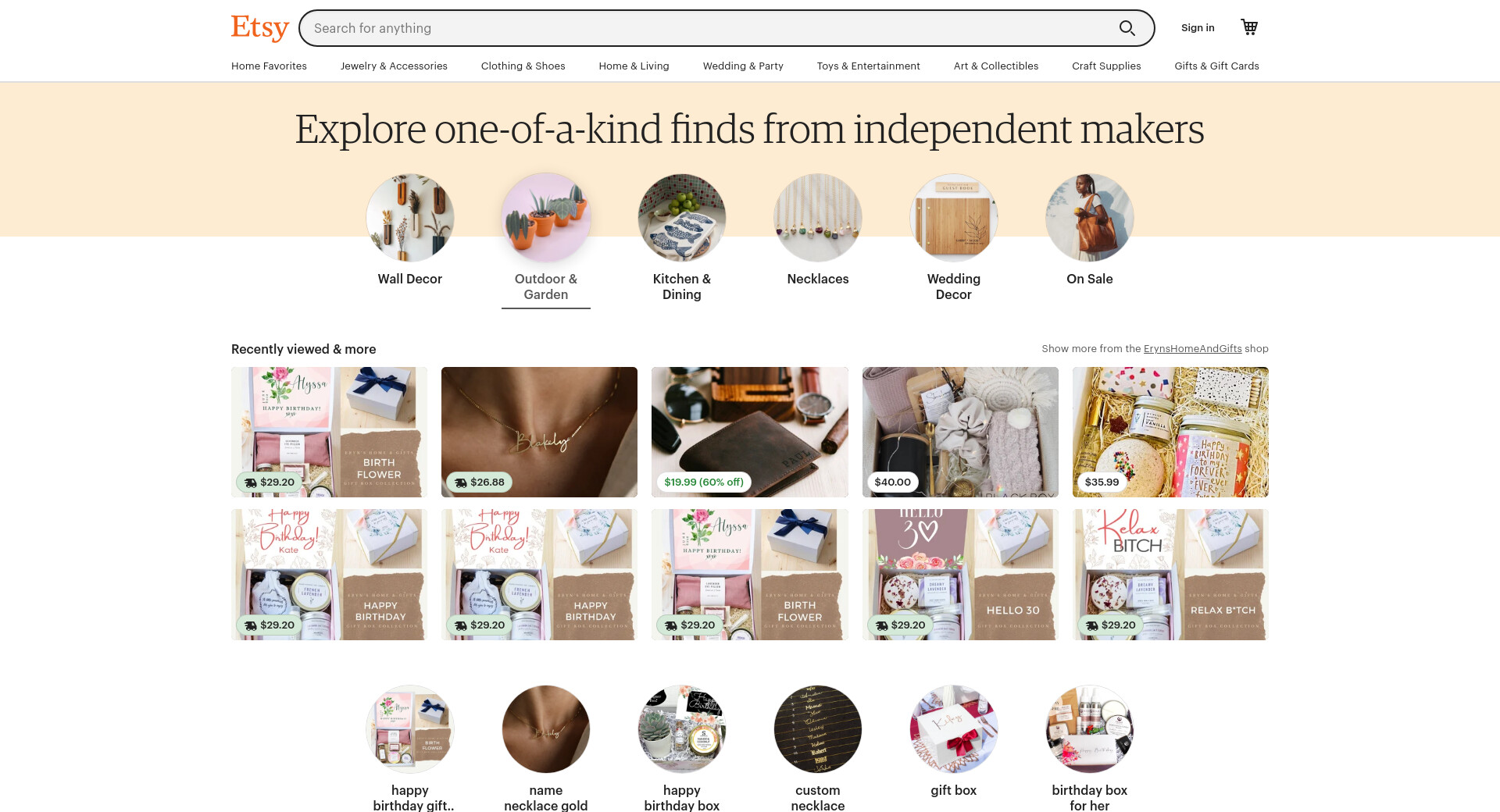This screenshot has height=812, width=1500.
Task: Click the Search for anything field
Action: click(711, 28)
